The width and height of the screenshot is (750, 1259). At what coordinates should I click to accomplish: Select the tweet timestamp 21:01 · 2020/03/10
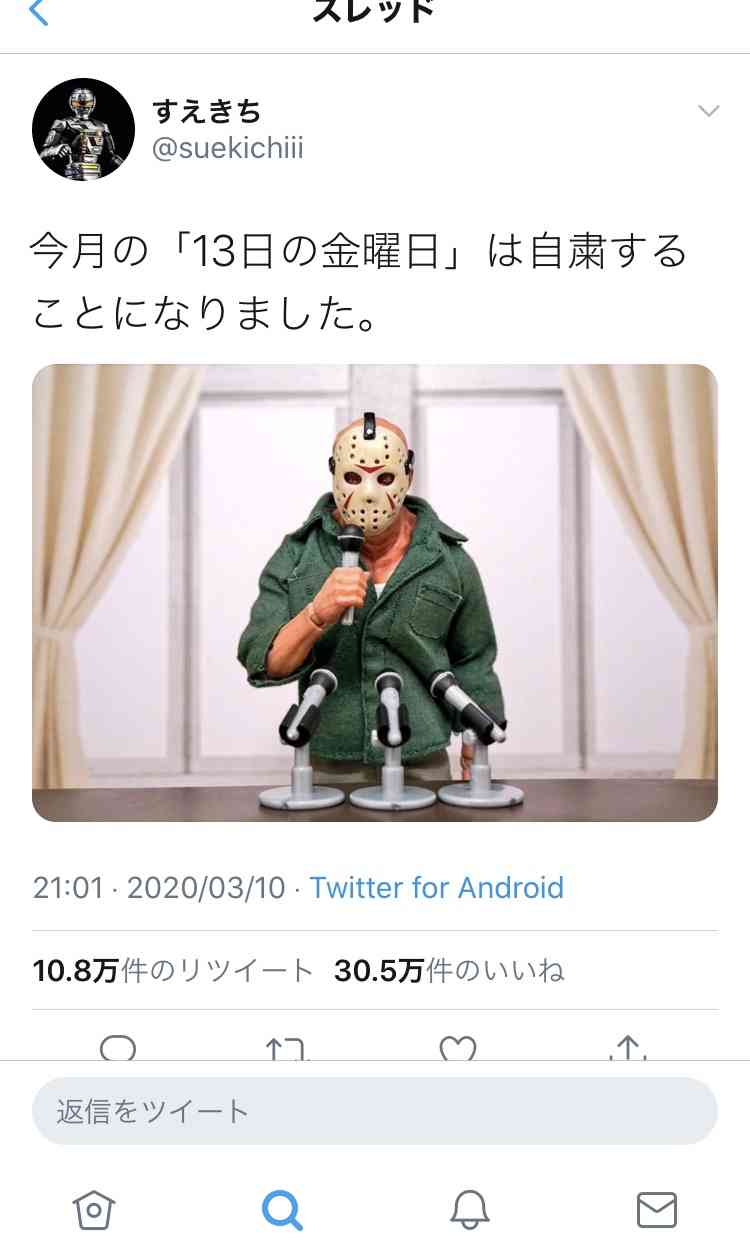(x=159, y=888)
